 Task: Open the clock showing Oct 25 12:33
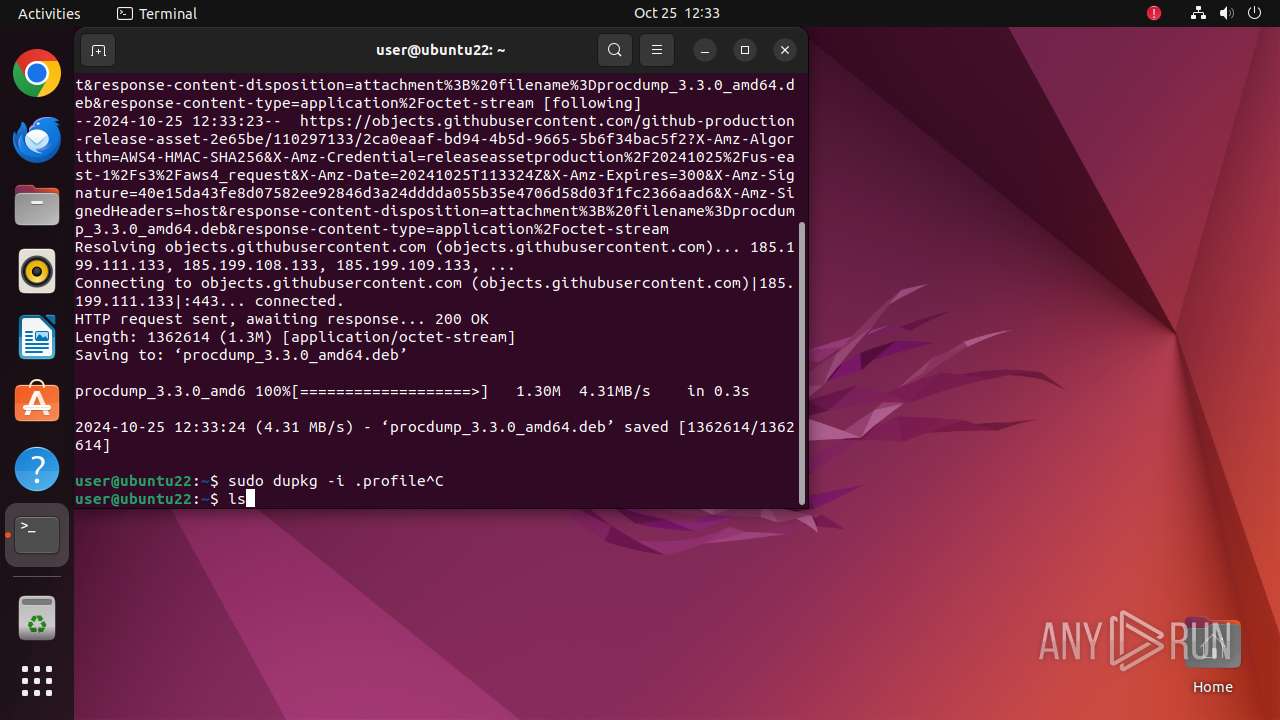pos(677,13)
